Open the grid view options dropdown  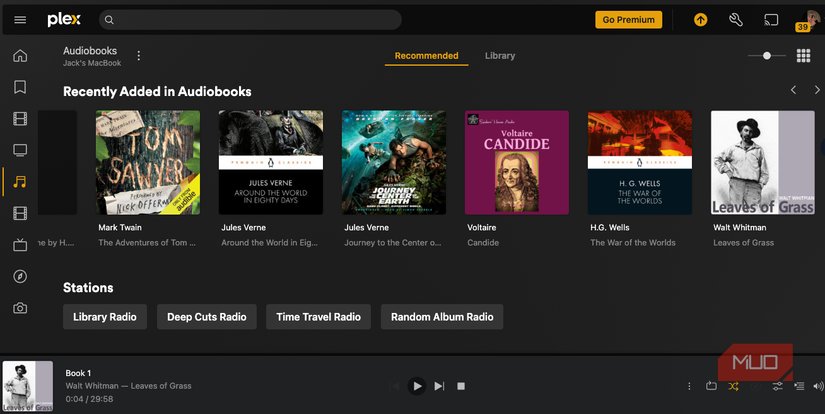click(803, 56)
